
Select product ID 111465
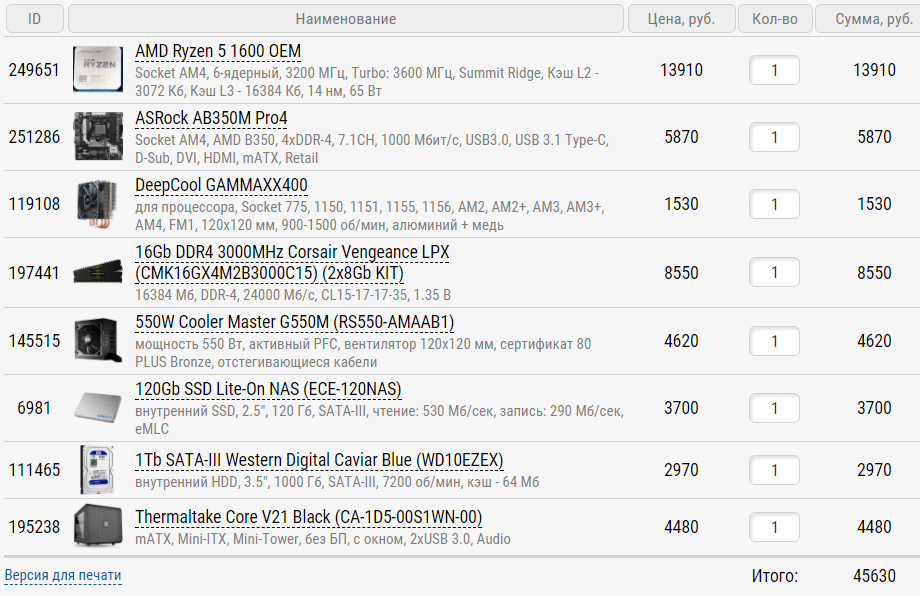34,469
